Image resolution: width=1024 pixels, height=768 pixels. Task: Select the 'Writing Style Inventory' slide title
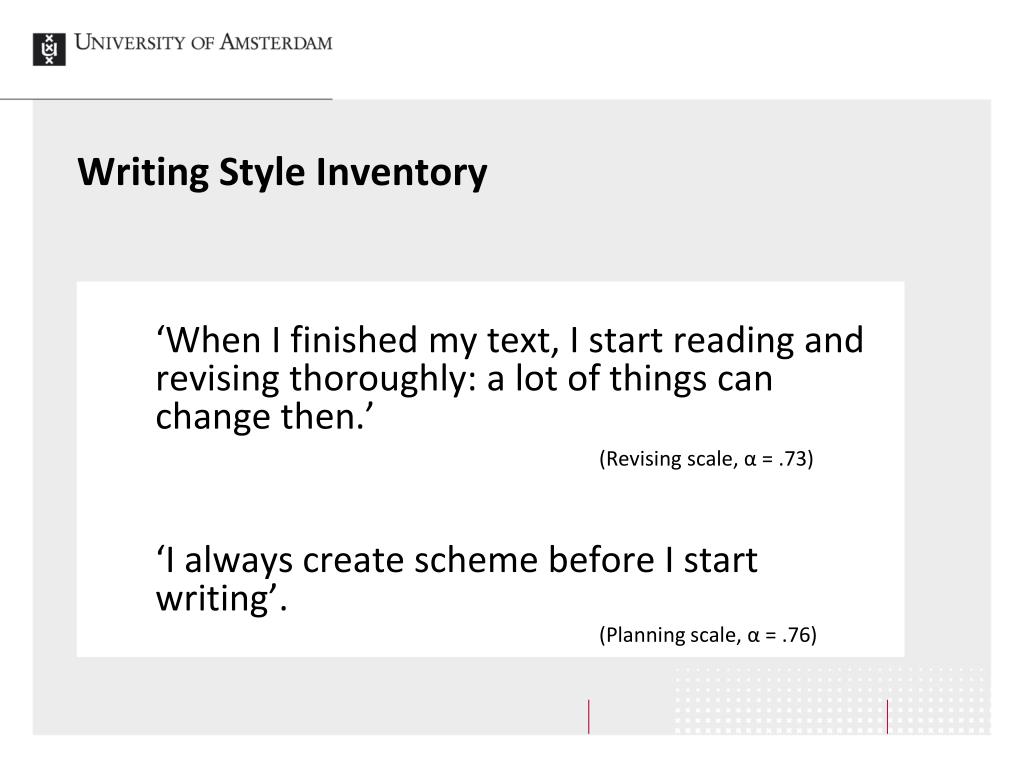[x=282, y=172]
